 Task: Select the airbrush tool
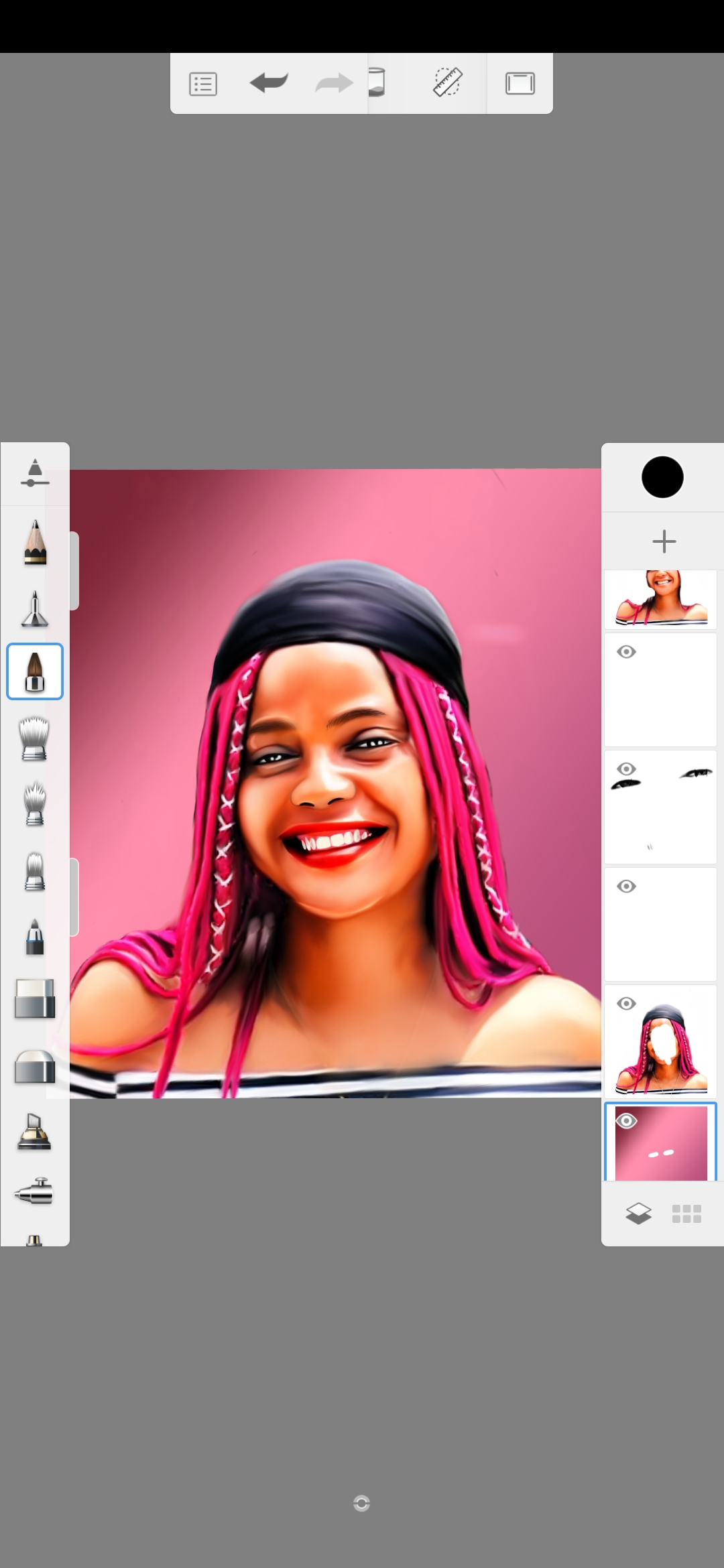pos(34,1191)
